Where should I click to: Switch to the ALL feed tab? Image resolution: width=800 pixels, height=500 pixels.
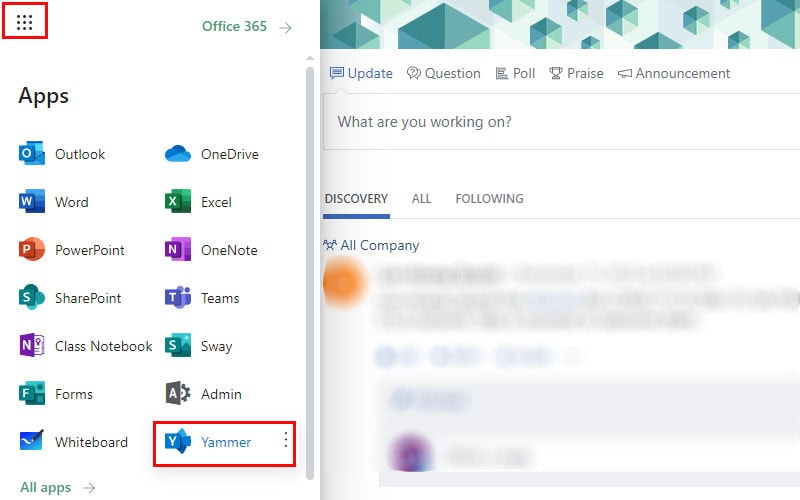(x=421, y=198)
